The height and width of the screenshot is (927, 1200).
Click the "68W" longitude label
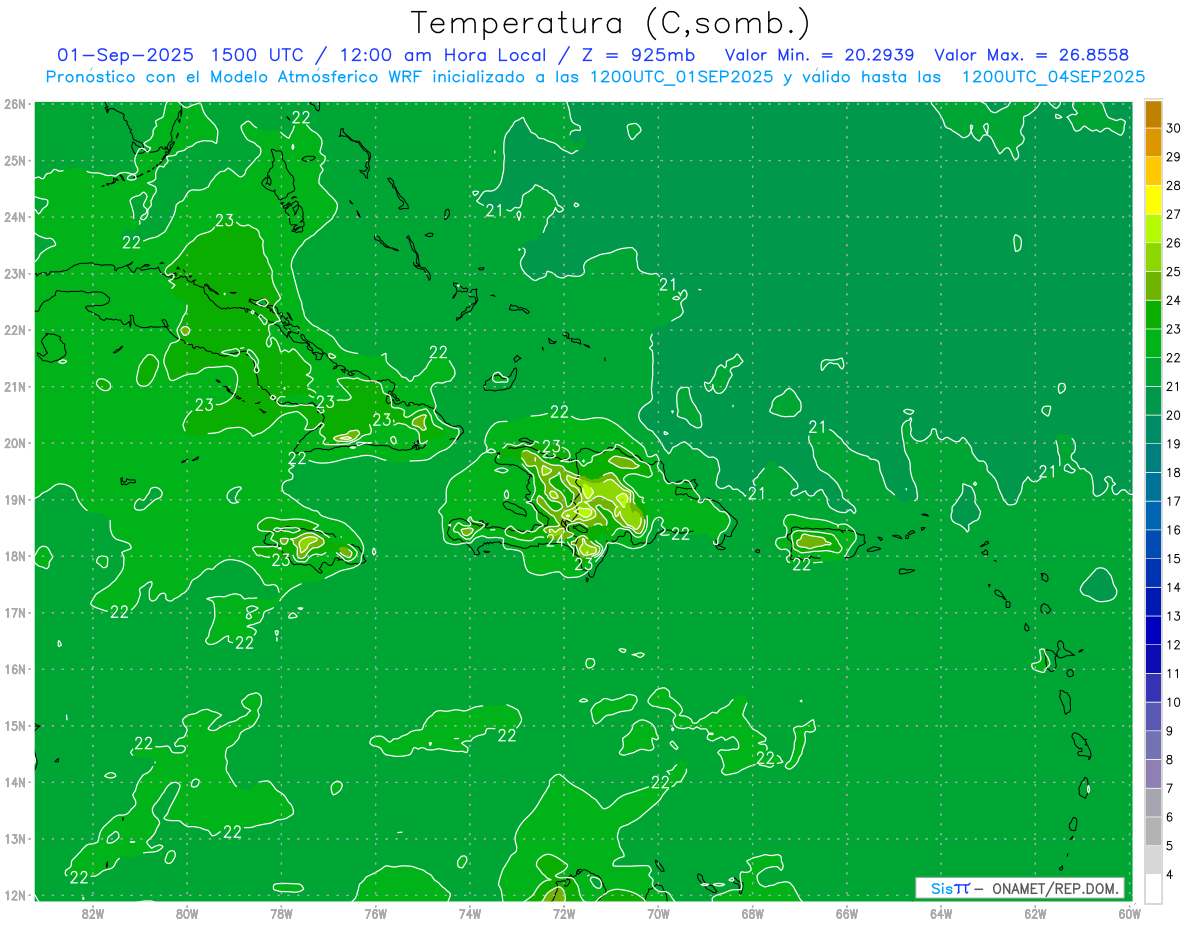(x=752, y=912)
